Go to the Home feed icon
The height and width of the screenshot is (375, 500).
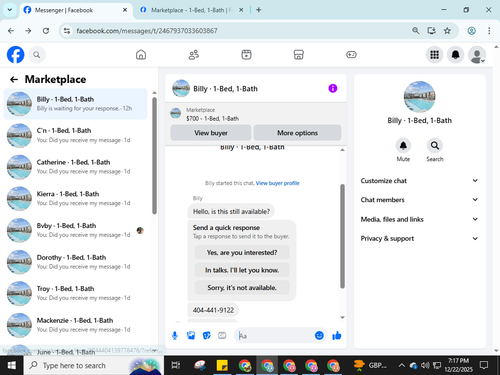point(141,55)
